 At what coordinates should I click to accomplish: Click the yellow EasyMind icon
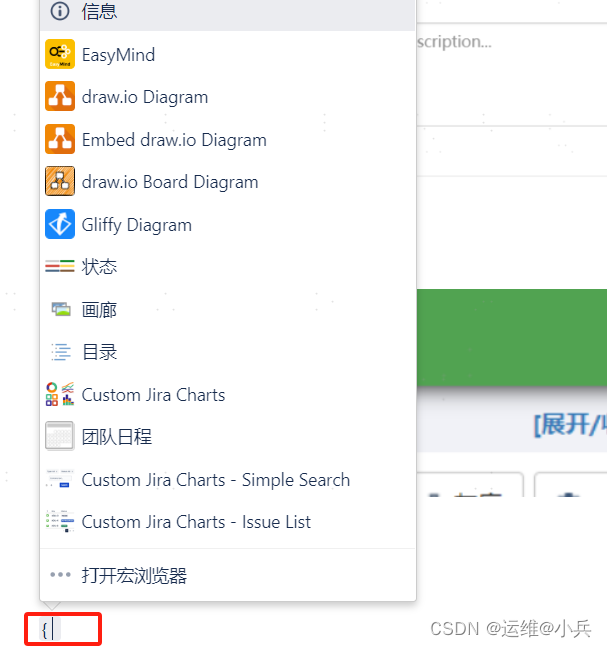(x=60, y=54)
